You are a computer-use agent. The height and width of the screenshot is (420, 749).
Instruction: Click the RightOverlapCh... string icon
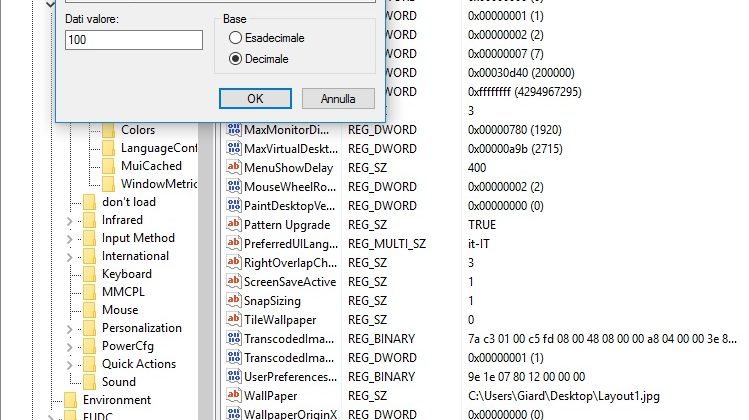tap(234, 262)
